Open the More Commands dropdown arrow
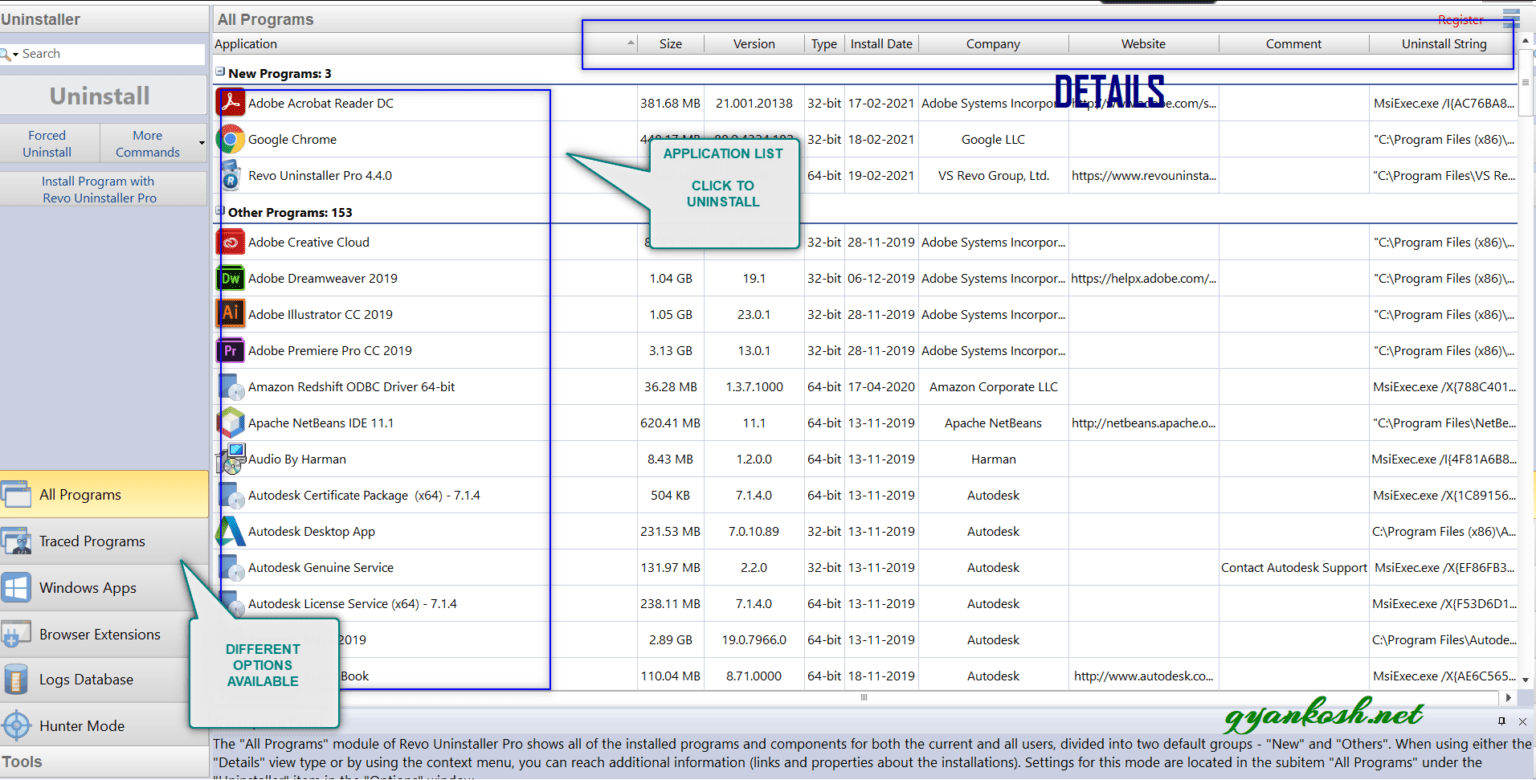The height and width of the screenshot is (780, 1536). (202, 143)
